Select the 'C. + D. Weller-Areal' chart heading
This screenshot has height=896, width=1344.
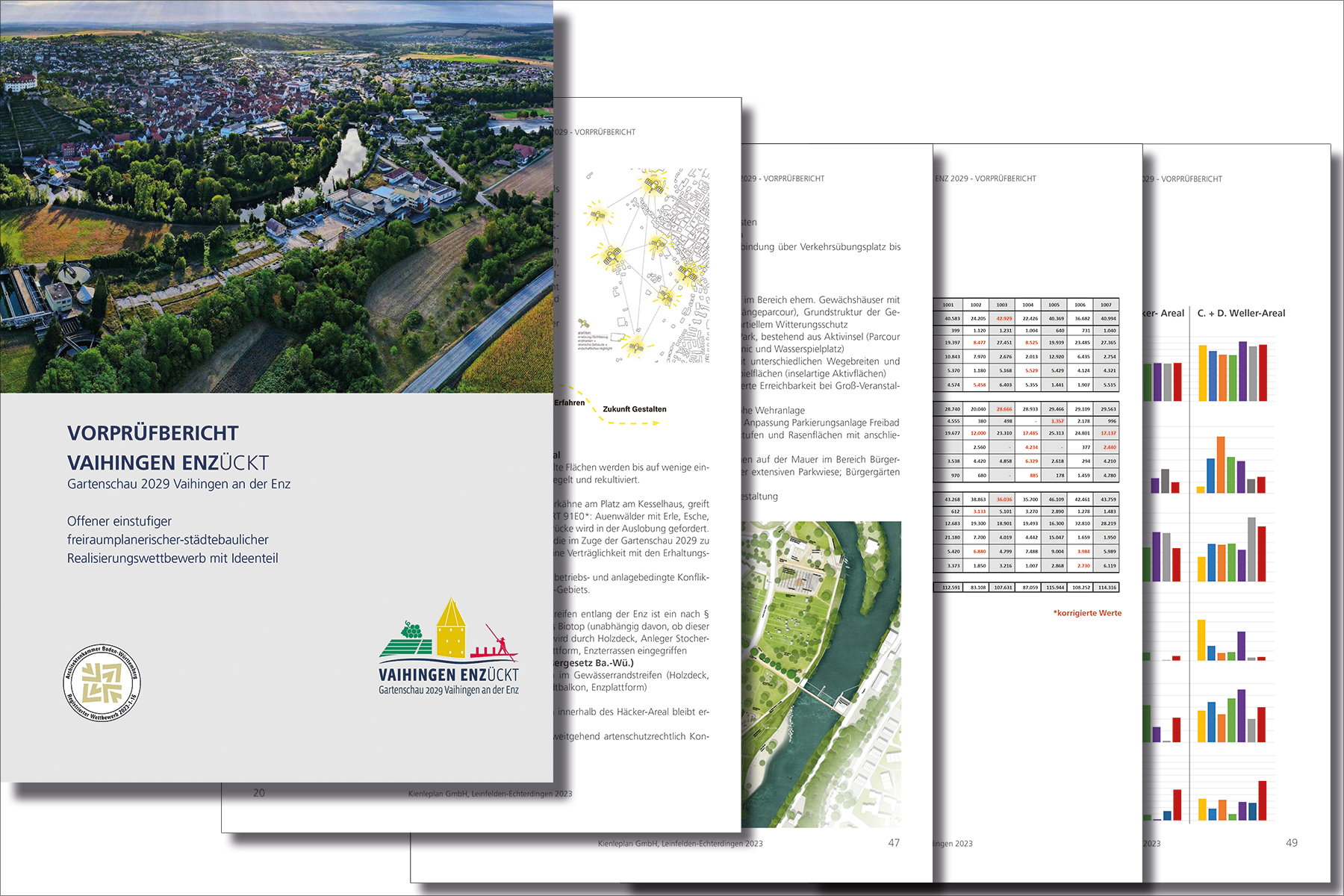[1241, 313]
